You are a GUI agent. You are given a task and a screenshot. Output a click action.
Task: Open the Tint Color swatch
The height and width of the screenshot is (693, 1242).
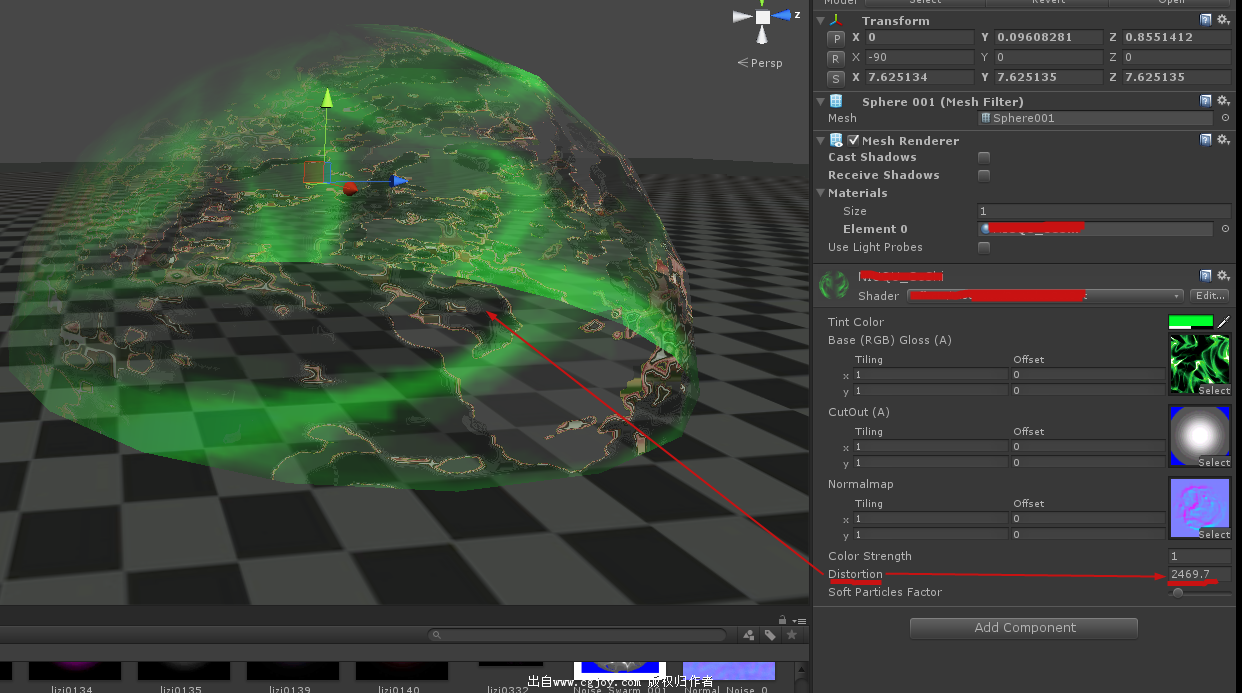[x=1191, y=322]
